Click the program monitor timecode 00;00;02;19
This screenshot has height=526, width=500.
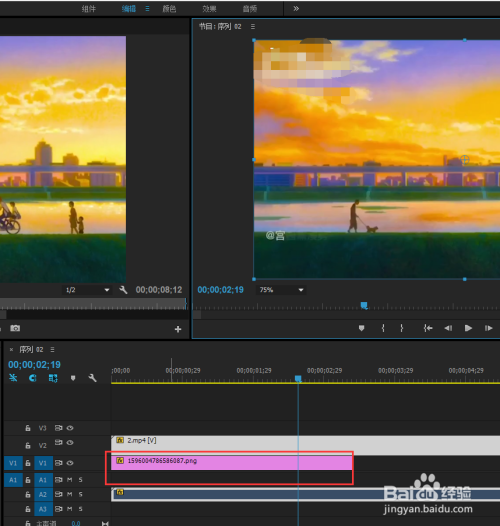pos(220,290)
